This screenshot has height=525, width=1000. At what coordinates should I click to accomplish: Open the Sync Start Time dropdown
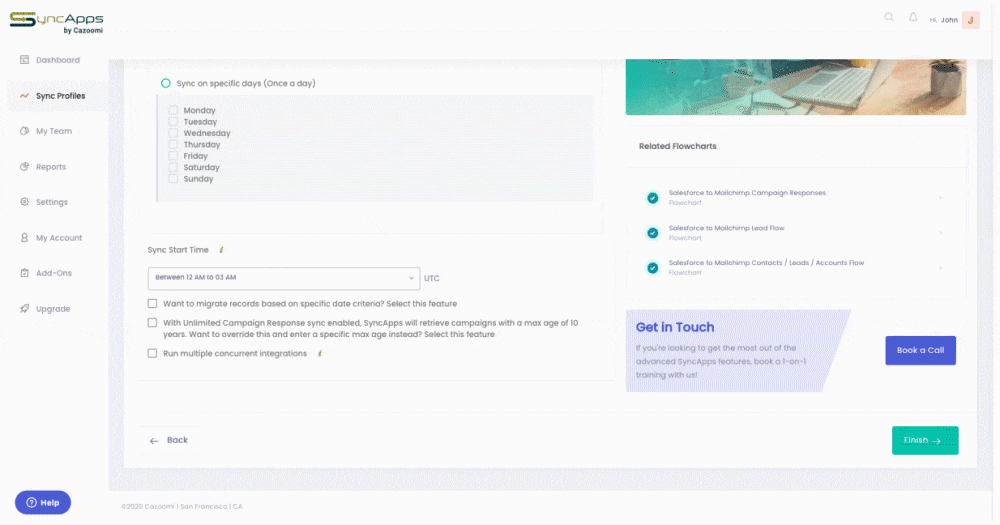coord(284,278)
